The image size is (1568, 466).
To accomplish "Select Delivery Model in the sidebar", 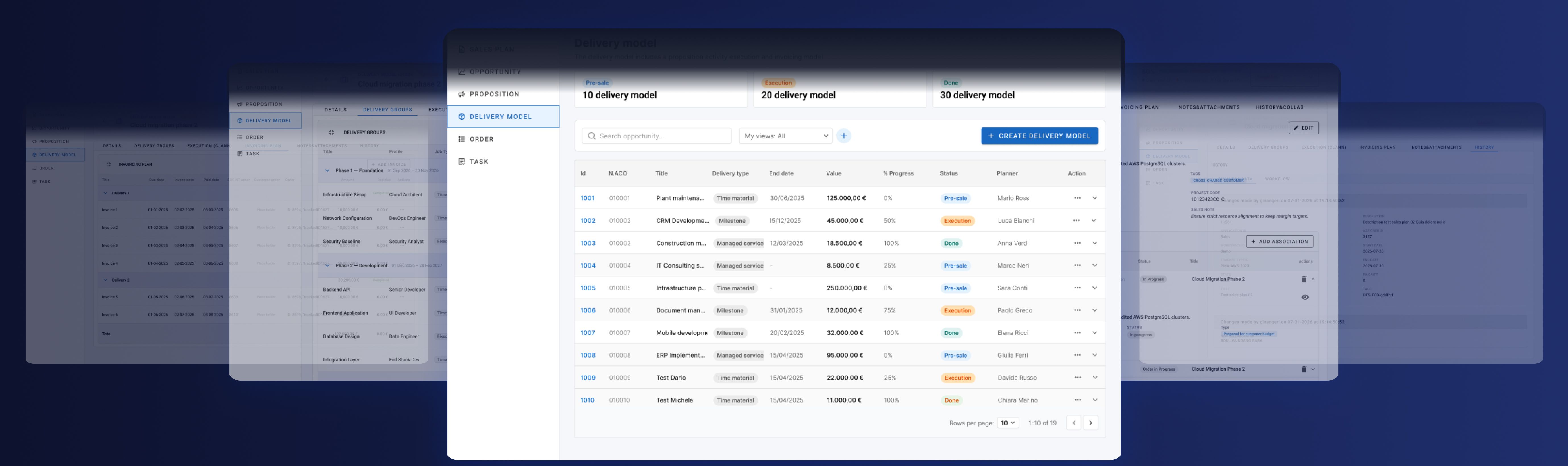I will pyautogui.click(x=503, y=117).
